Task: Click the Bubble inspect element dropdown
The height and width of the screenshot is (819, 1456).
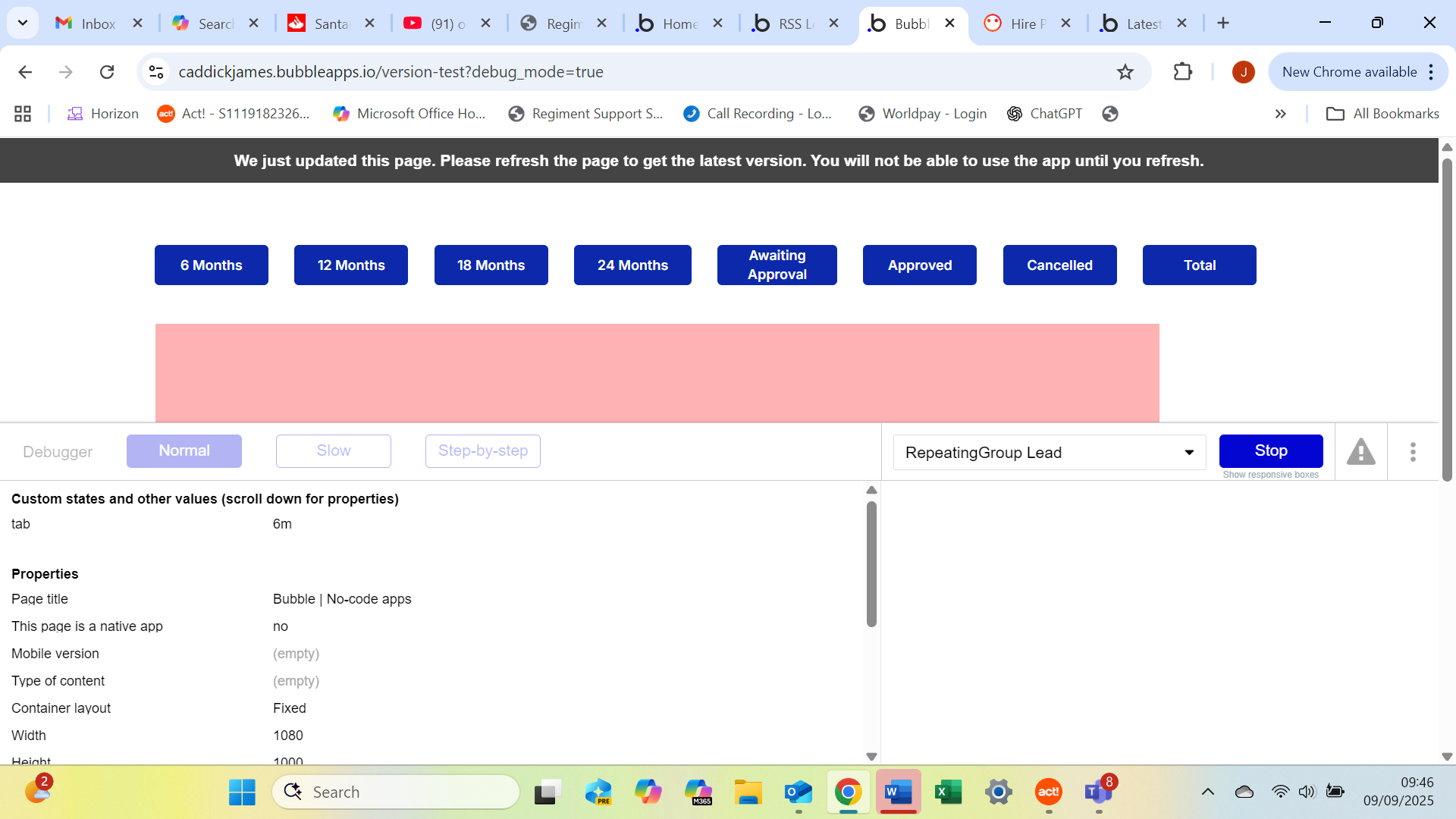Action: click(1049, 453)
